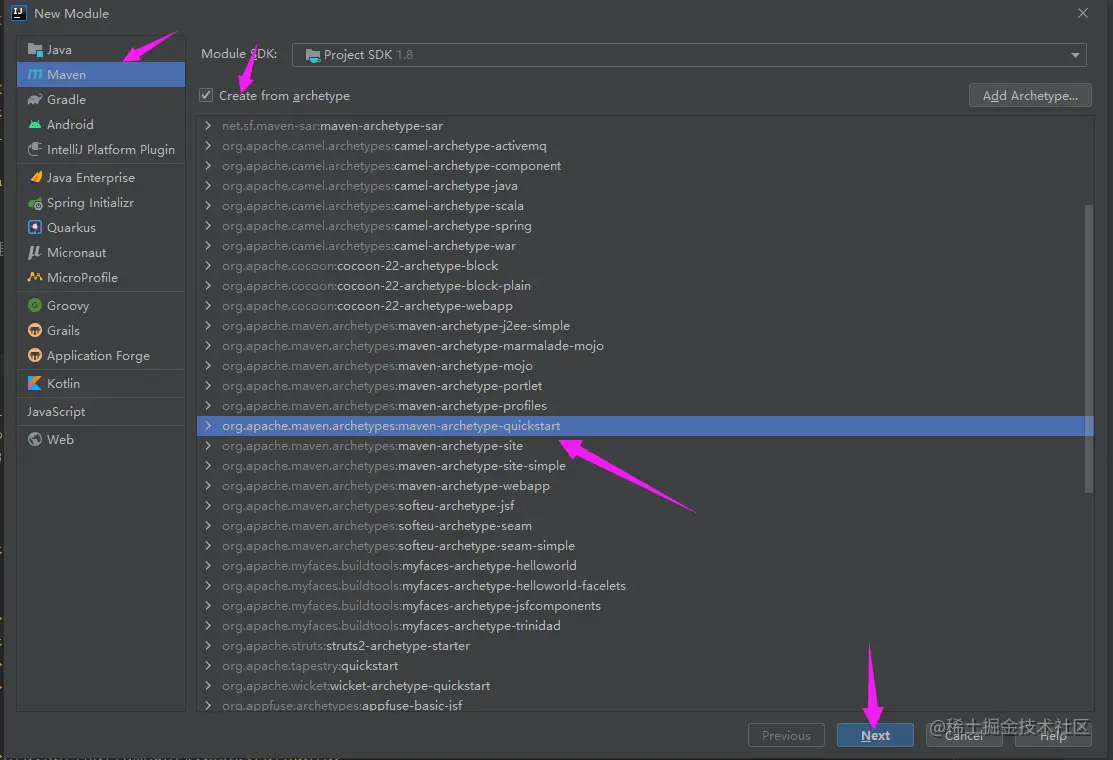Select maven-archetype-marmalade-mojo row
The image size is (1113, 760).
[645, 346]
